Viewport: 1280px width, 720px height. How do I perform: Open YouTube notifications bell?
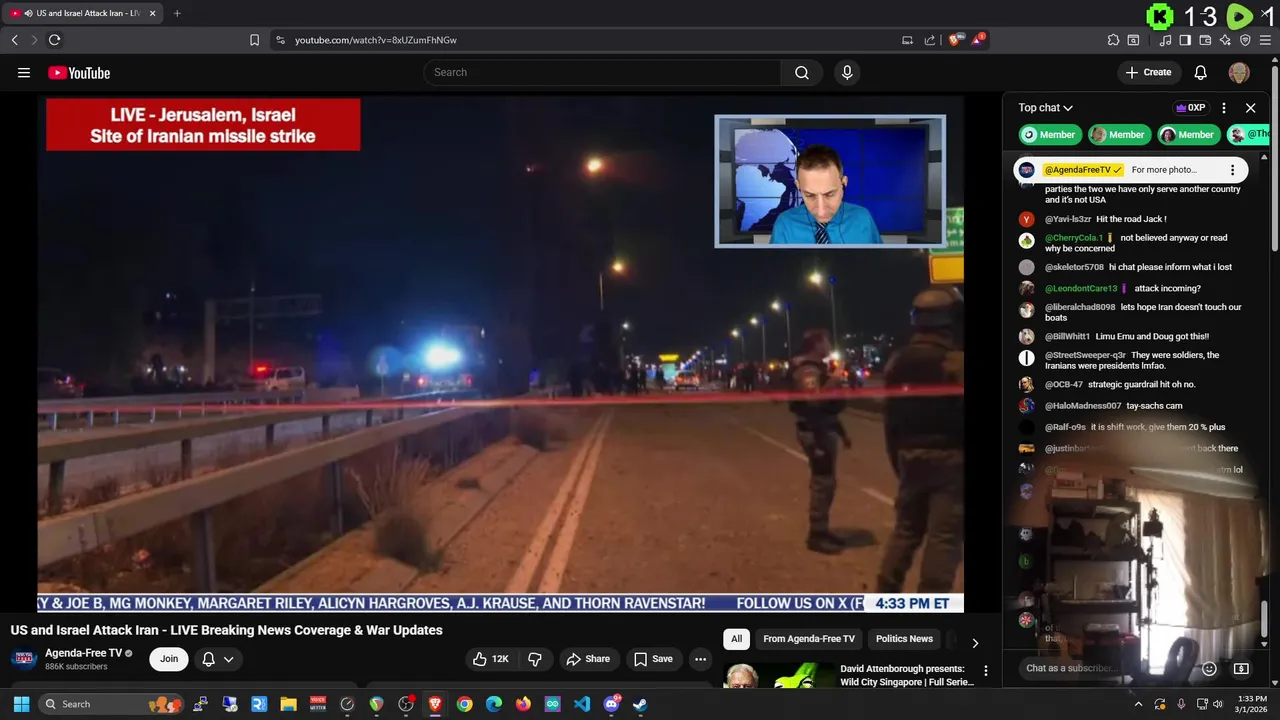(1201, 72)
